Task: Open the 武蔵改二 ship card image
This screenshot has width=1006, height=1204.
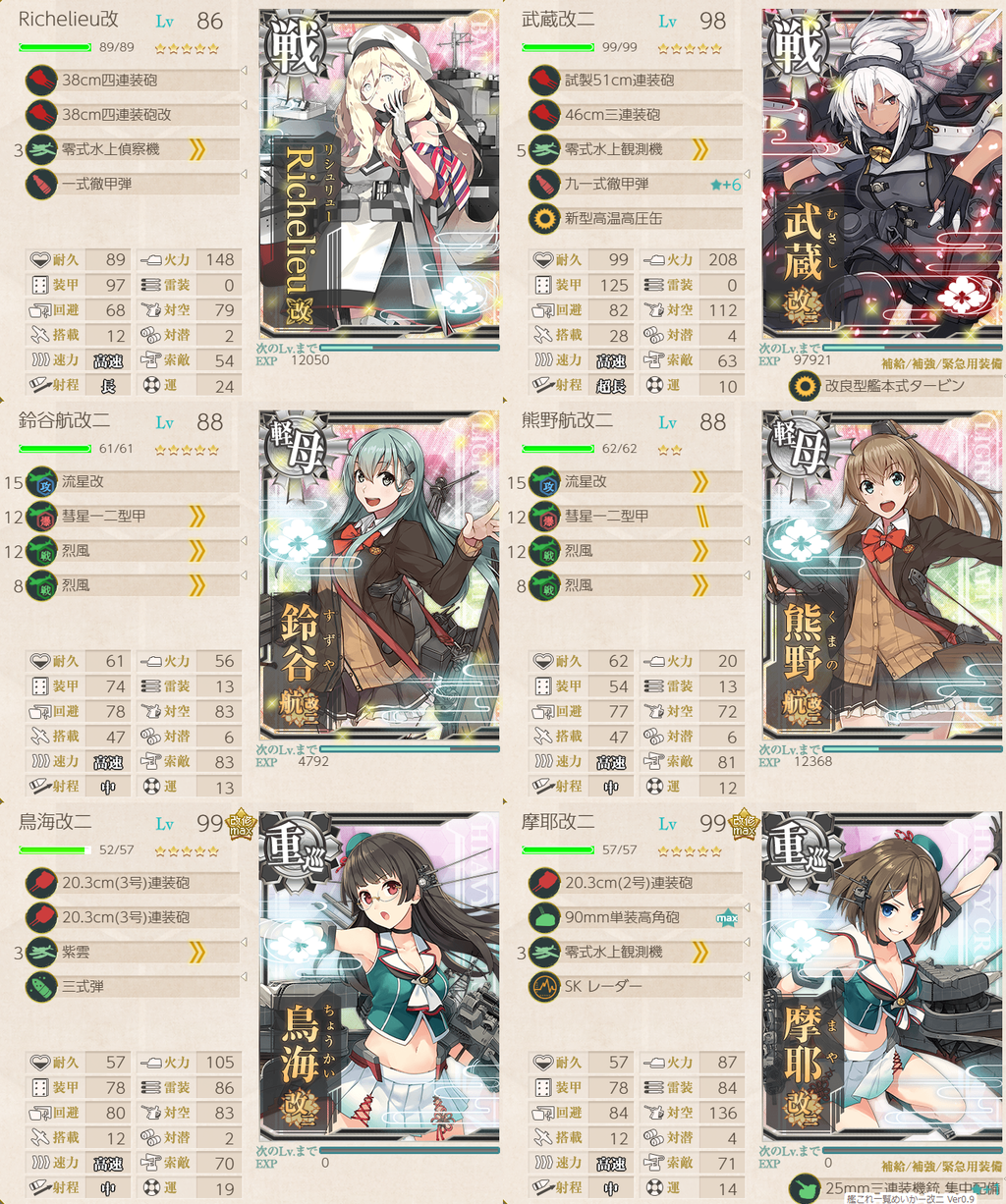Action: pyautogui.click(x=882, y=175)
